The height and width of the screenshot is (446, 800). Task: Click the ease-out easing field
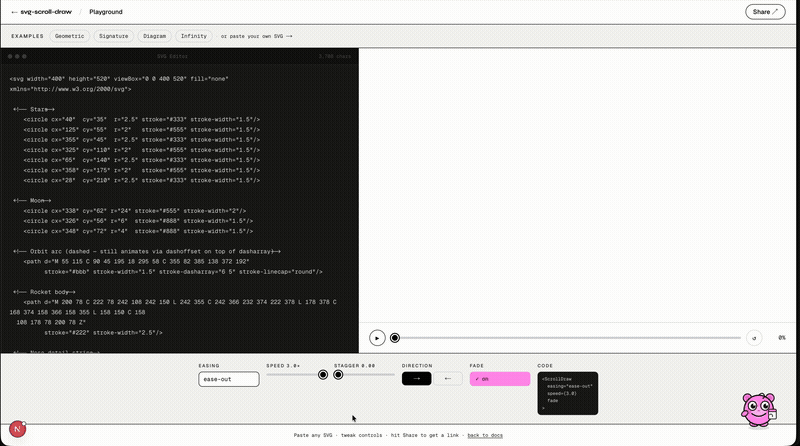click(229, 379)
